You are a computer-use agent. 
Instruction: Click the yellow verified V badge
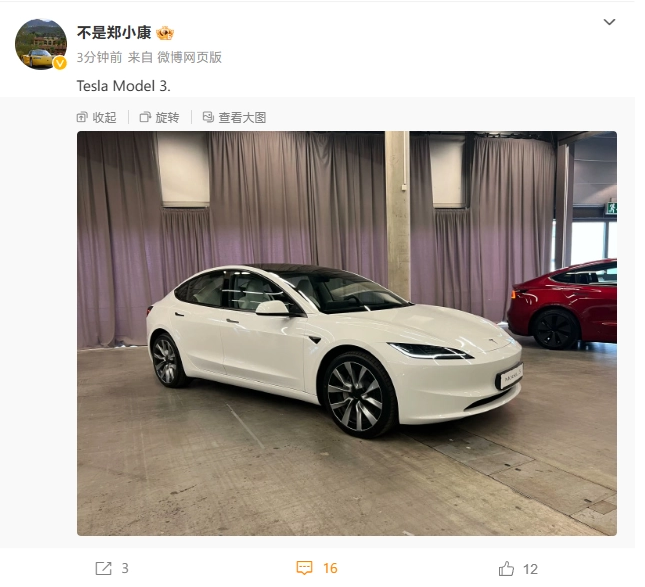61,63
